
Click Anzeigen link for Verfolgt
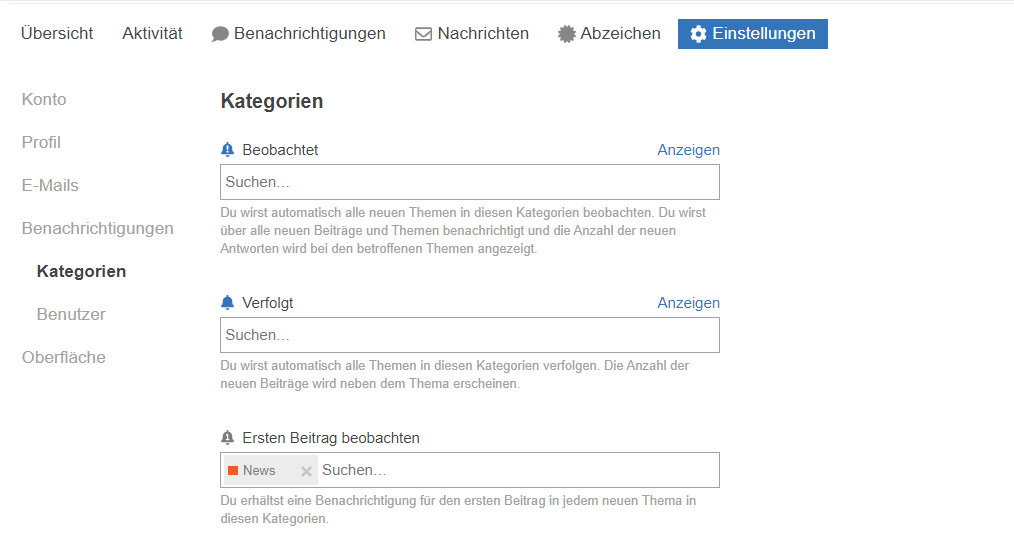688,303
